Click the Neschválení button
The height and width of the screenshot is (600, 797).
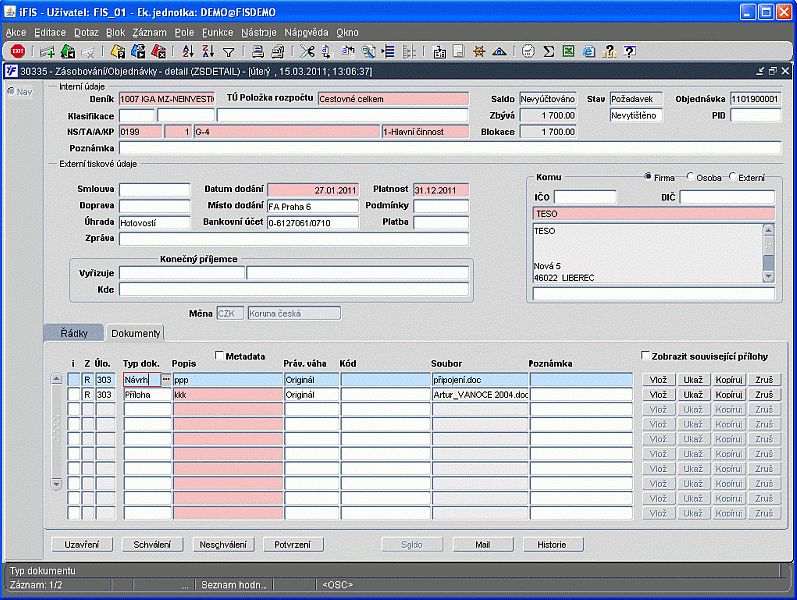click(x=223, y=545)
